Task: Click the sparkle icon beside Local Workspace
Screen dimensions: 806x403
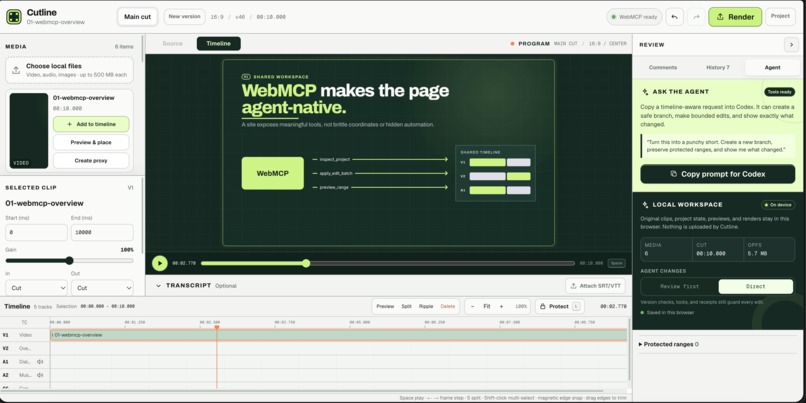Action: [x=645, y=205]
